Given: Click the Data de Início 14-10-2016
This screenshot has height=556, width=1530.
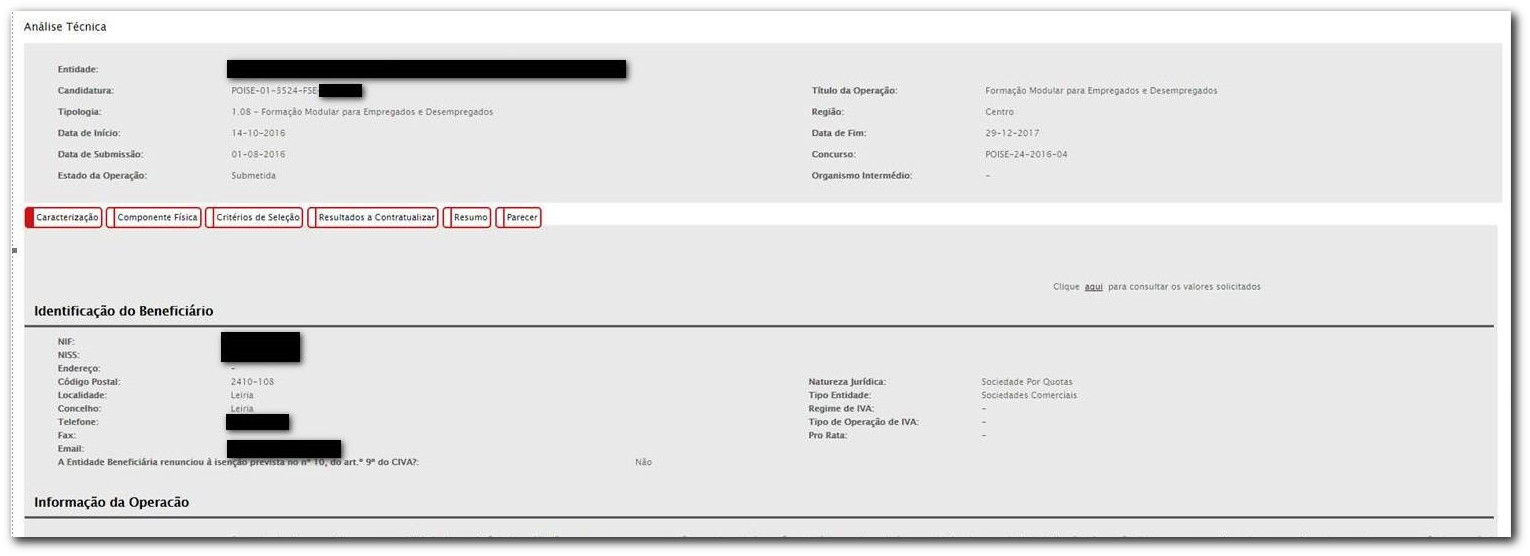Looking at the screenshot, I should (258, 133).
